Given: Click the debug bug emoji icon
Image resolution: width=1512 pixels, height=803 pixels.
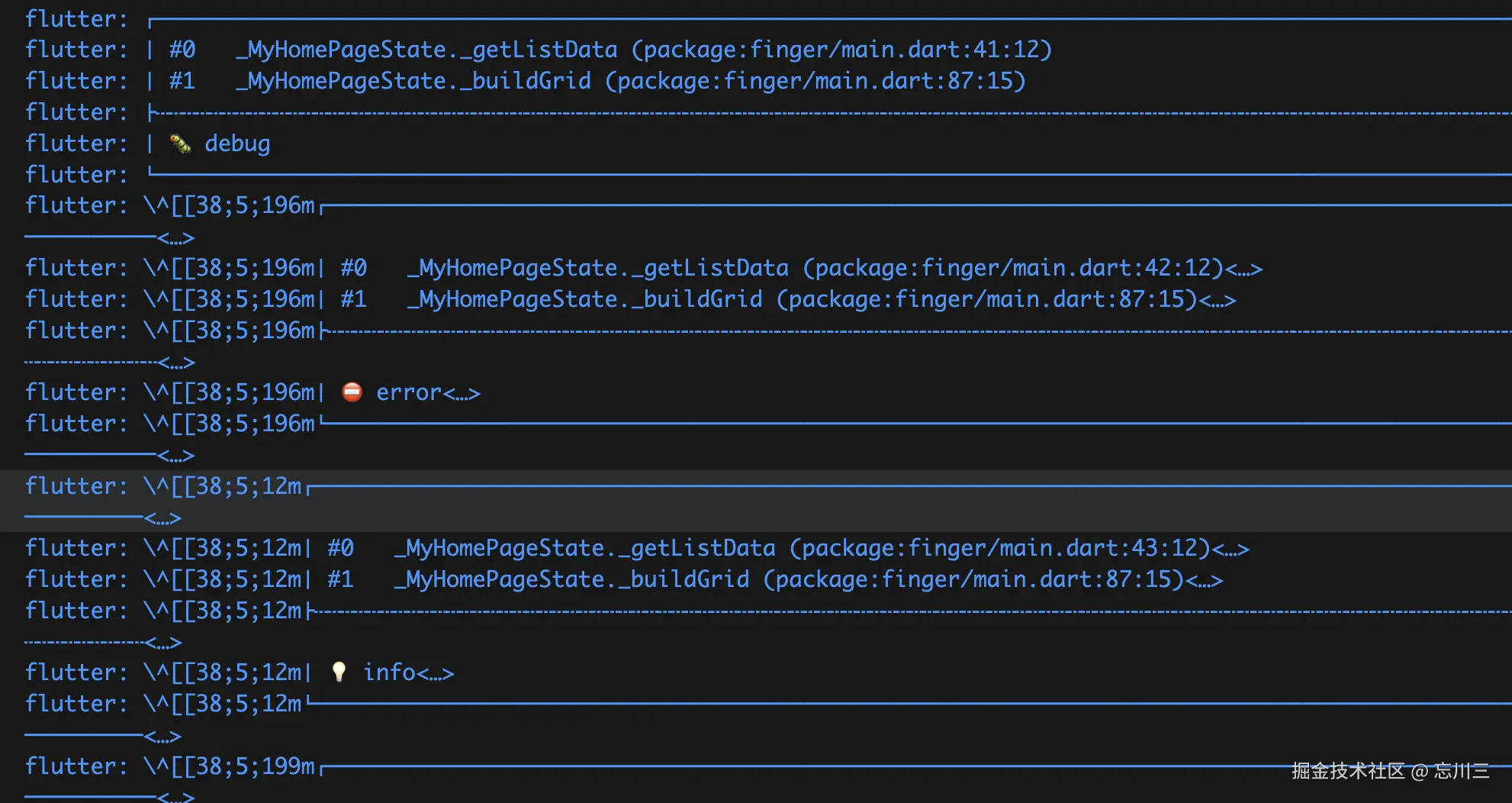Looking at the screenshot, I should pos(180,144).
